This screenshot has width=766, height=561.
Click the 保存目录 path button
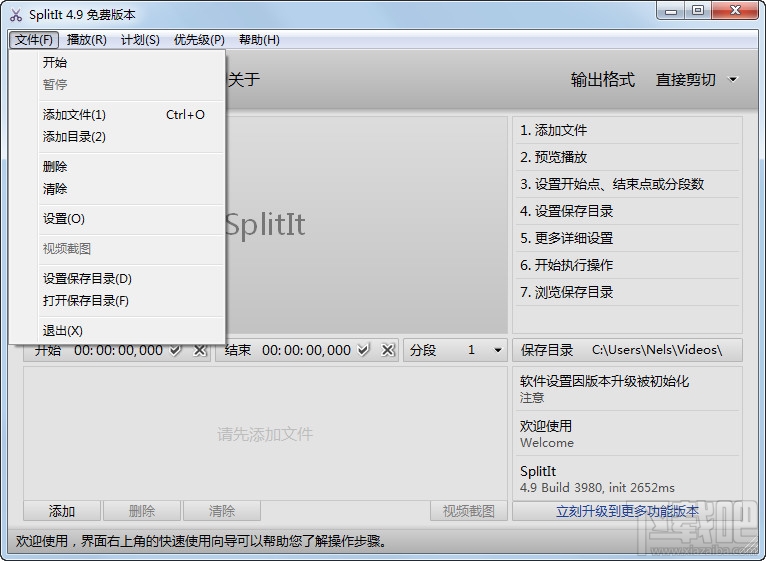pos(627,350)
